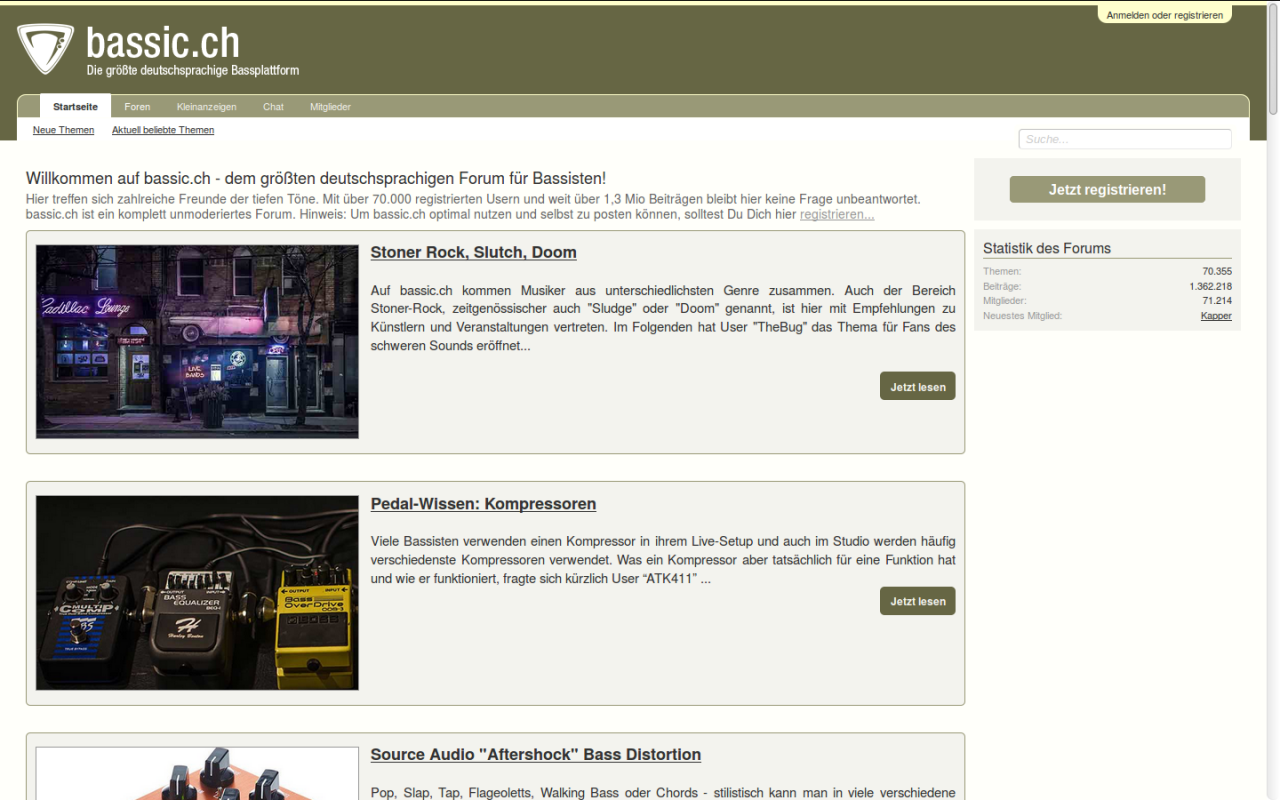Click the tagline Die größte deutschsprachige Bassplattform

[x=192, y=71]
